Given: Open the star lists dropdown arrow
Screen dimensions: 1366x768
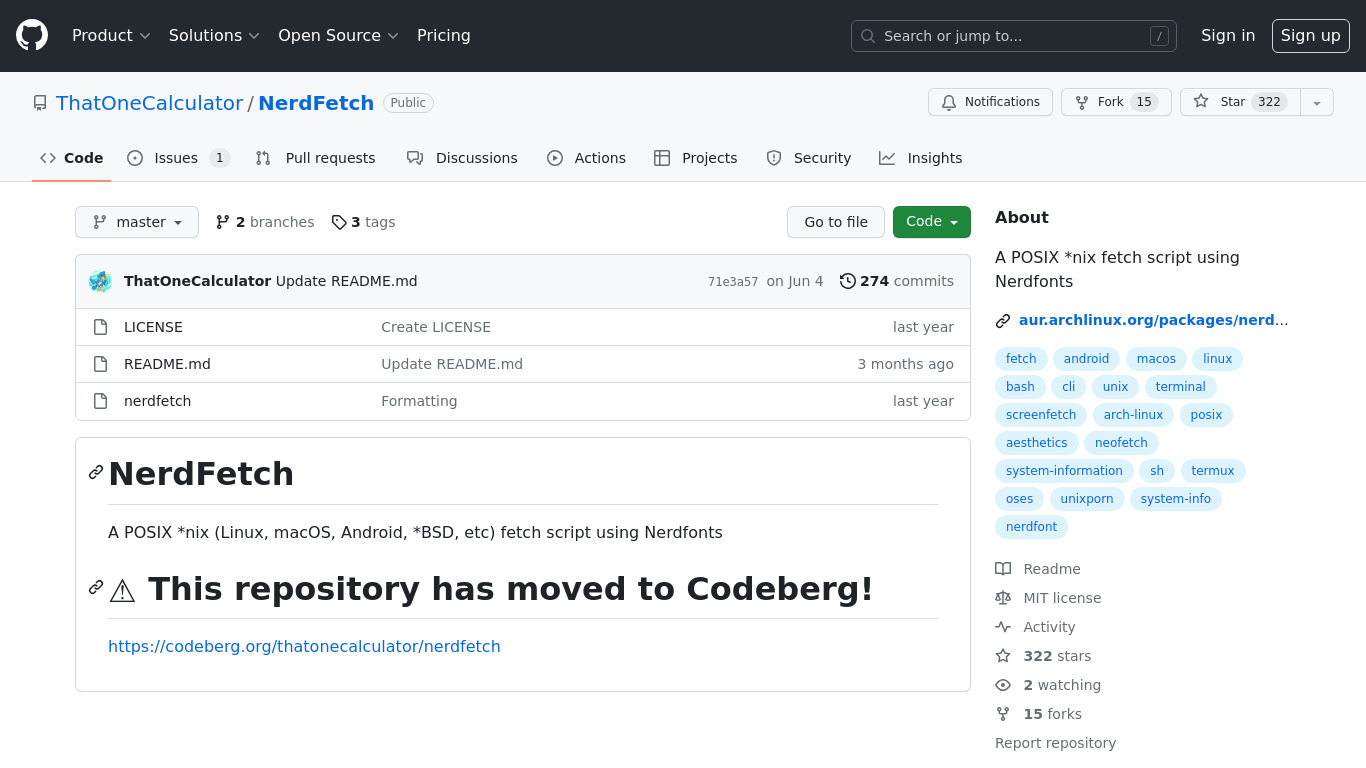Looking at the screenshot, I should click(1317, 102).
